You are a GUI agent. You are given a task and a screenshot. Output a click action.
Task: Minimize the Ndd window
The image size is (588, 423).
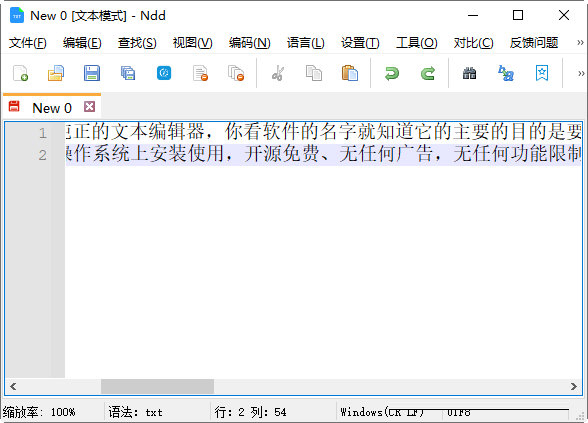pyautogui.click(x=473, y=15)
